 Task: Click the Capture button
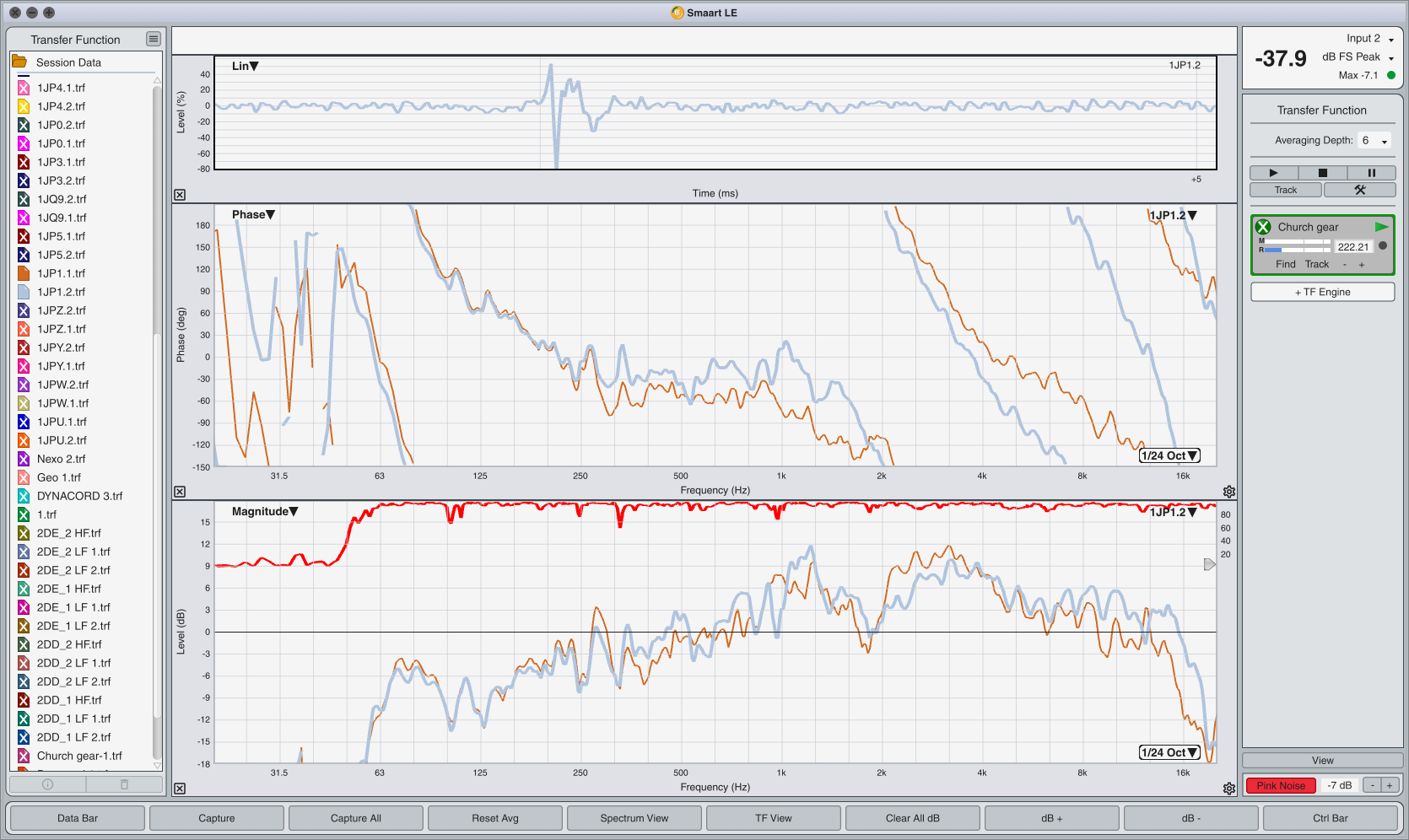(x=217, y=818)
